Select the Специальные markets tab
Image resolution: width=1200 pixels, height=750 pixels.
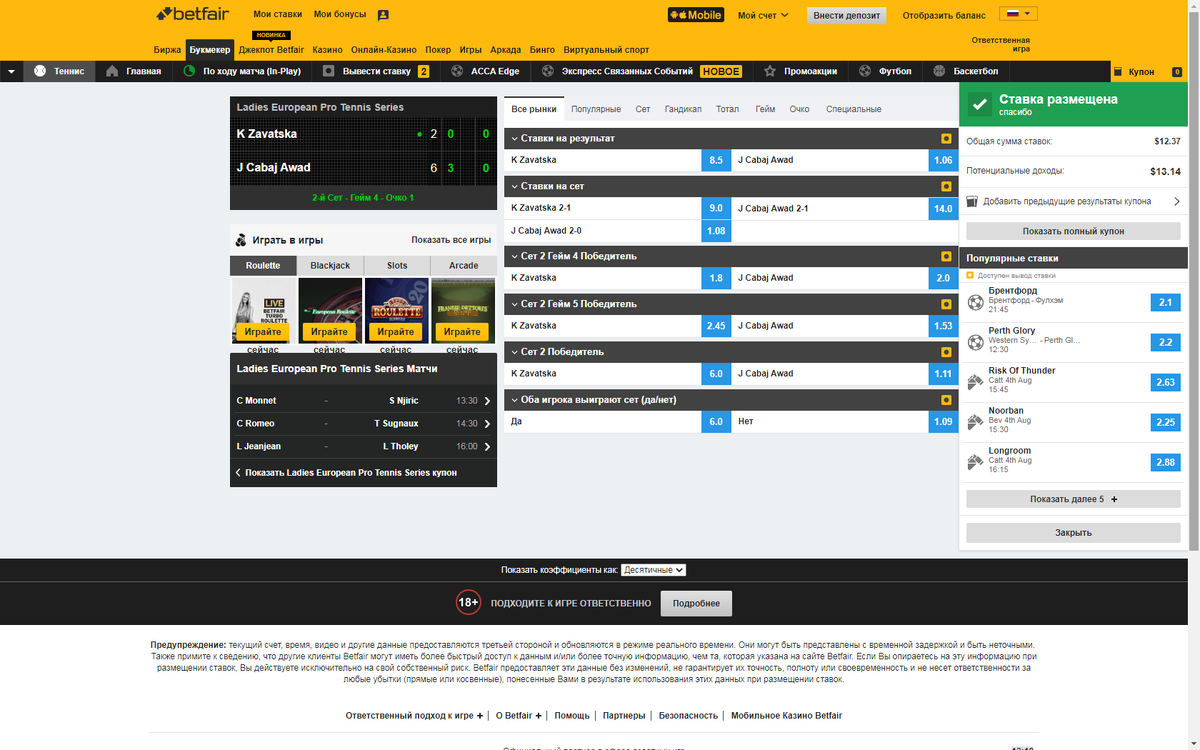pos(854,109)
